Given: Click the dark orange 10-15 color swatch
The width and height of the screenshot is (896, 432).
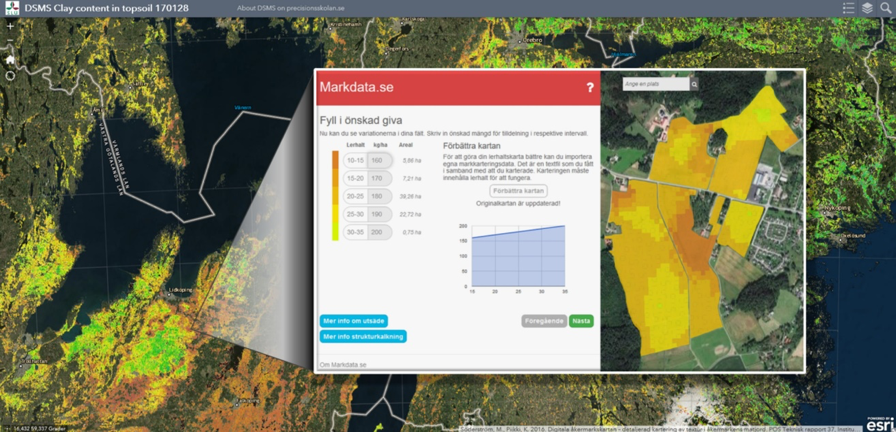Looking at the screenshot, I should (335, 160).
